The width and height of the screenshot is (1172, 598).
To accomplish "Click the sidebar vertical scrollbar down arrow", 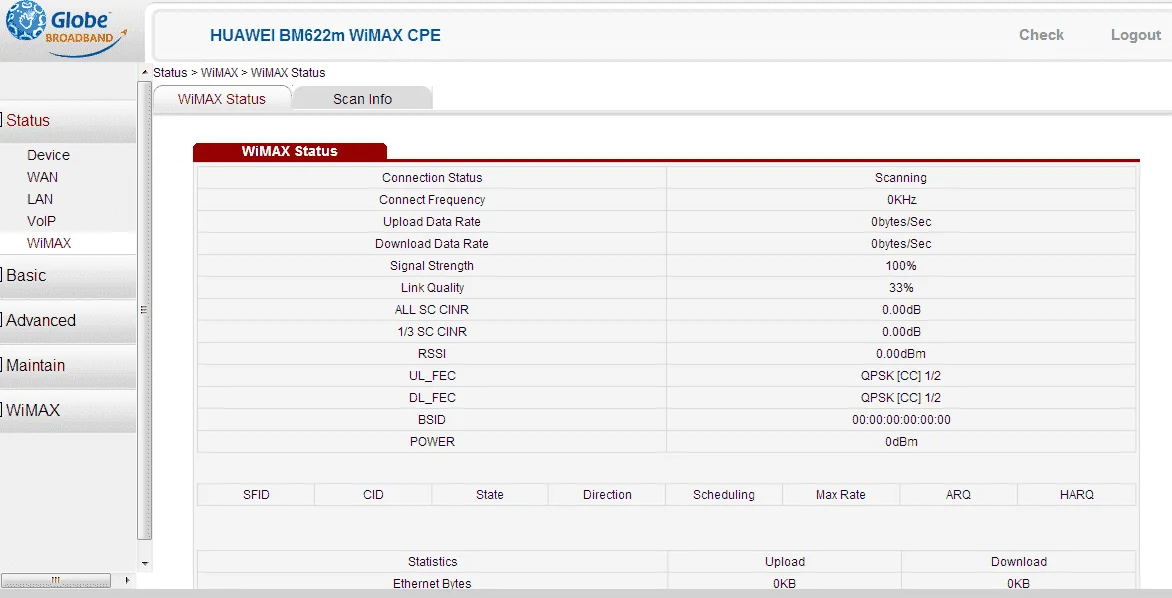I will [x=144, y=564].
